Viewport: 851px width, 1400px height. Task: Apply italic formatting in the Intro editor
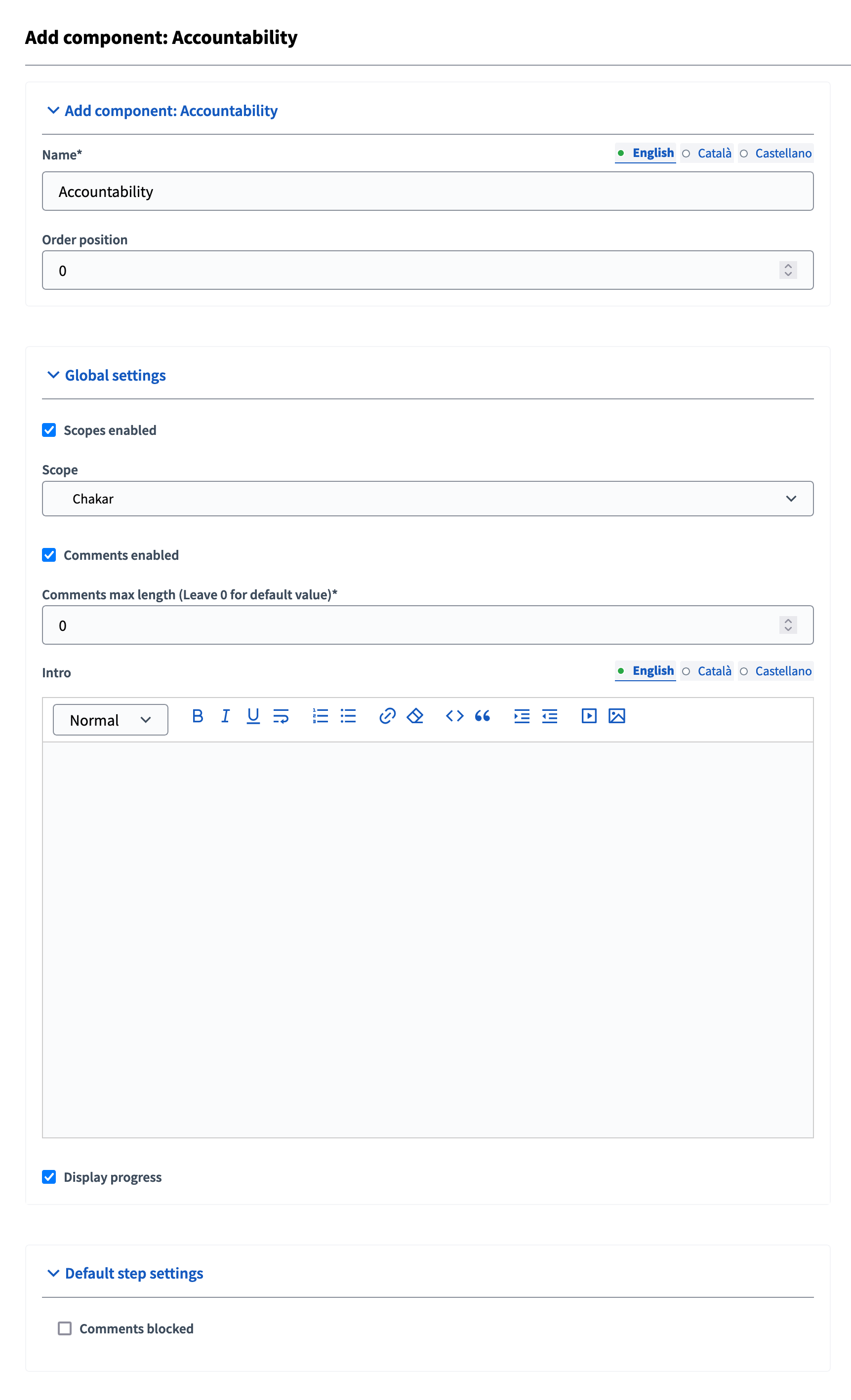point(225,716)
